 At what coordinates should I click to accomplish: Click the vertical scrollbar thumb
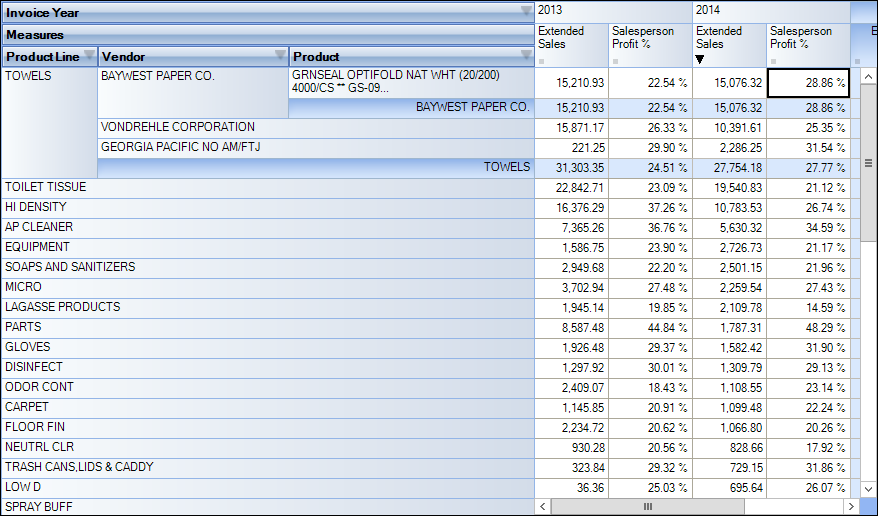(x=868, y=163)
